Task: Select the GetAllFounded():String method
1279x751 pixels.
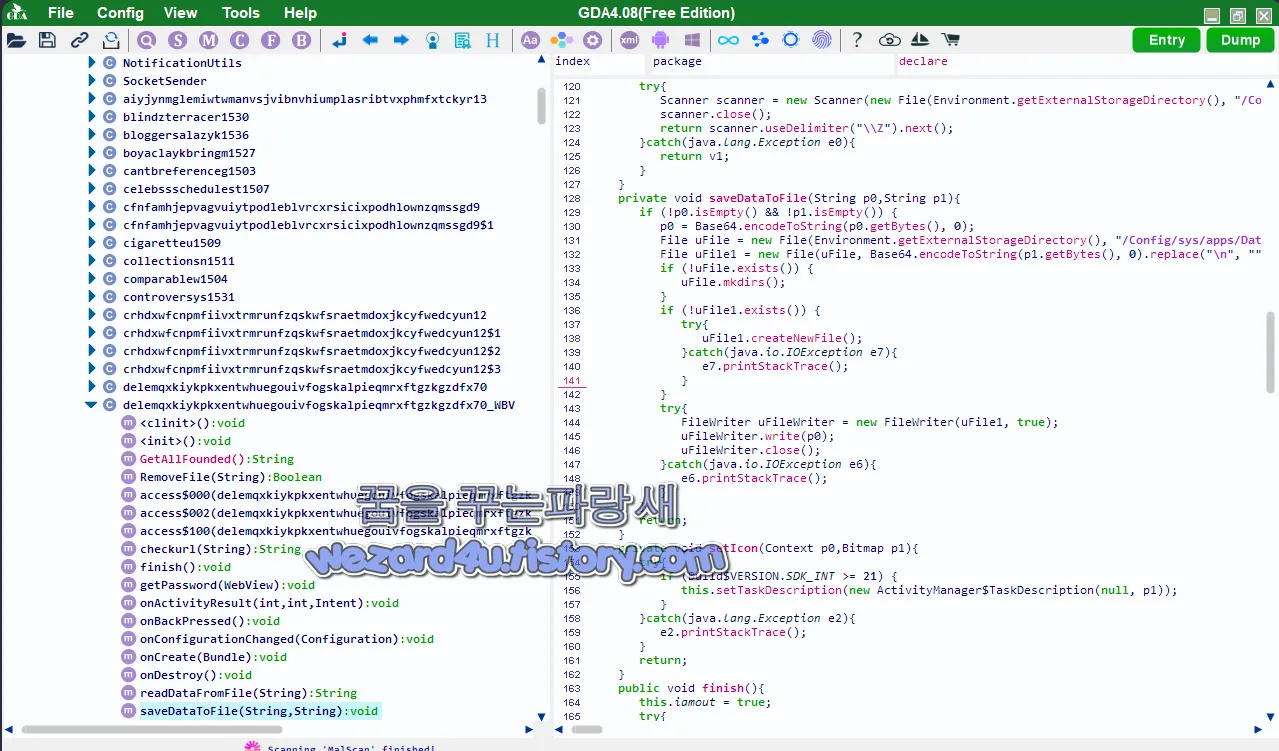Action: pos(217,459)
